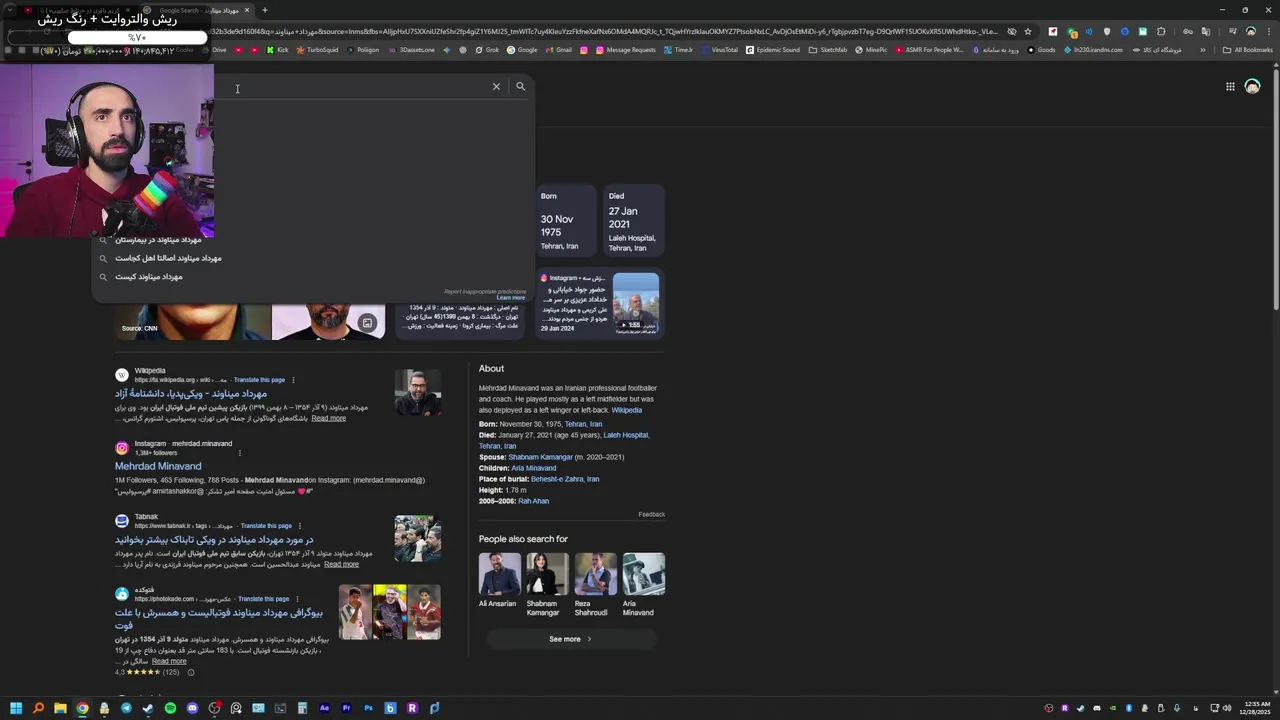The height and width of the screenshot is (720, 1280).
Task: Click the Wikipedia result thumbnail image
Action: tap(417, 393)
